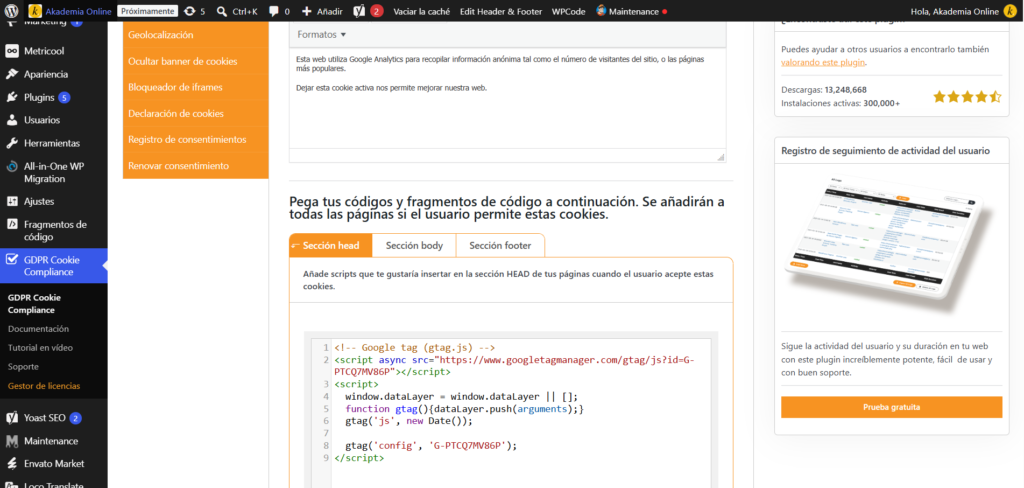Open the user avatar at top right
Screen dimensions: 1024x488
(1010, 11)
